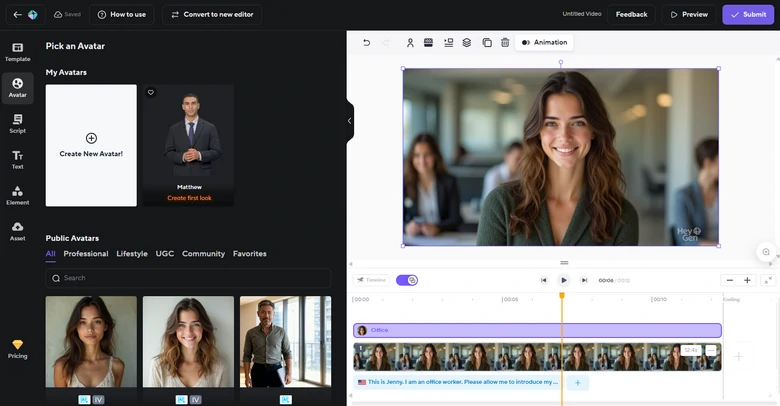
Task: Click the avatar Search input field
Action: (188, 278)
